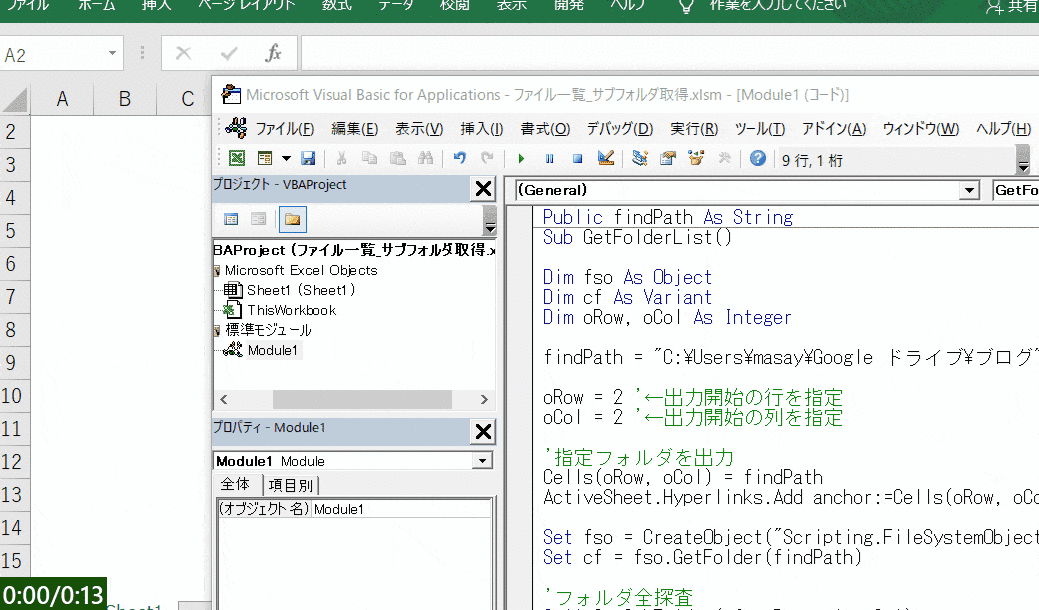Click the VBA control icon left of ファイル menu
1039x610 pixels.
pos(236,128)
